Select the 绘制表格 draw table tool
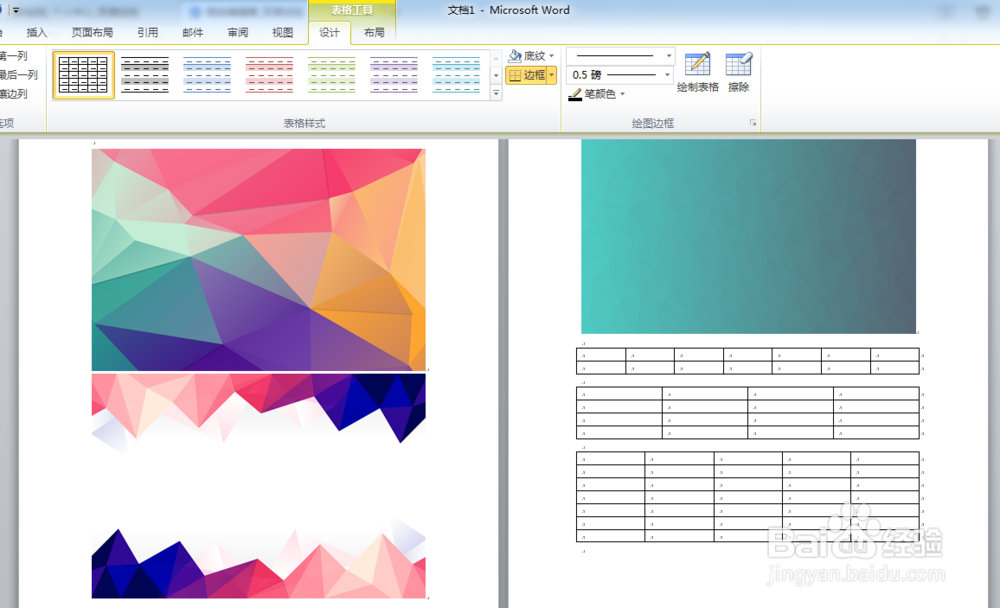Screen dimensions: 1000x608 [698, 72]
